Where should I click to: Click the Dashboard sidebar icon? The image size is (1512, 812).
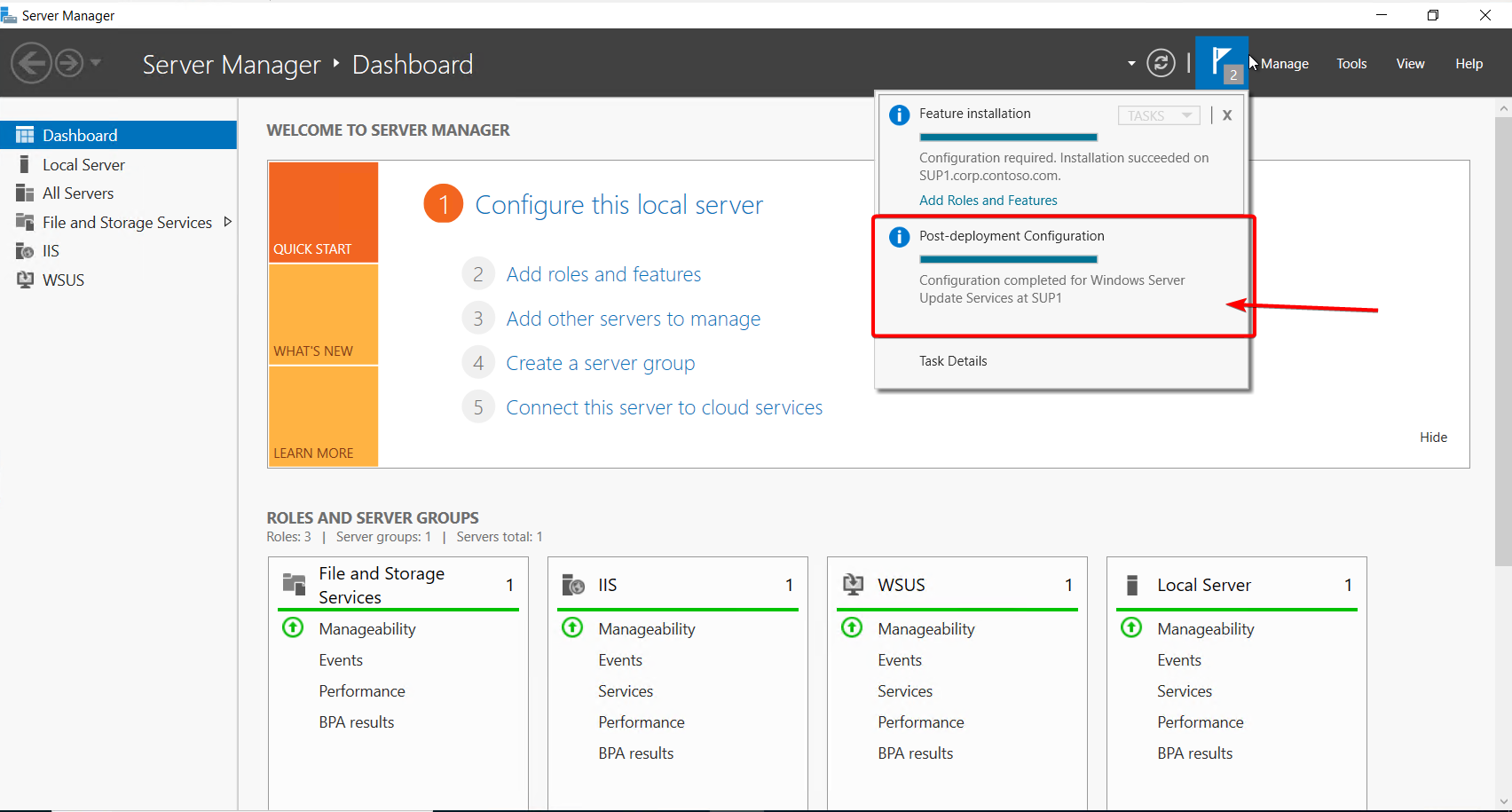(x=25, y=135)
